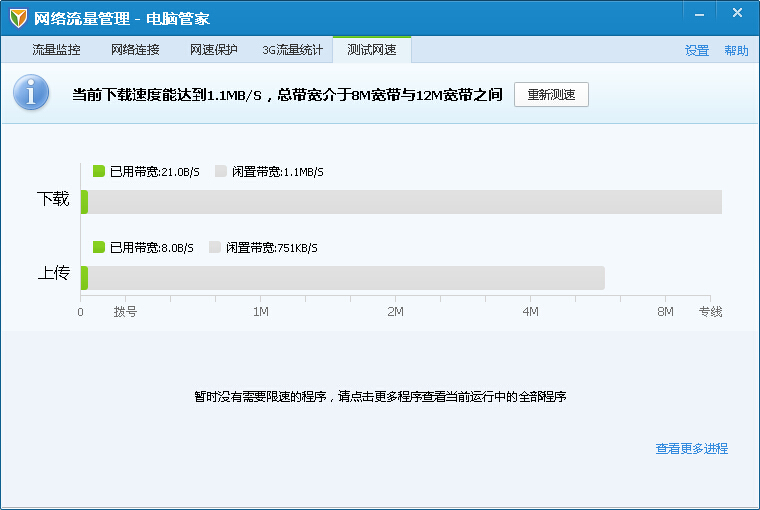Viewport: 760px width, 510px height.
Task: Click the 电脑管家 shield logo icon
Action: click(18, 18)
